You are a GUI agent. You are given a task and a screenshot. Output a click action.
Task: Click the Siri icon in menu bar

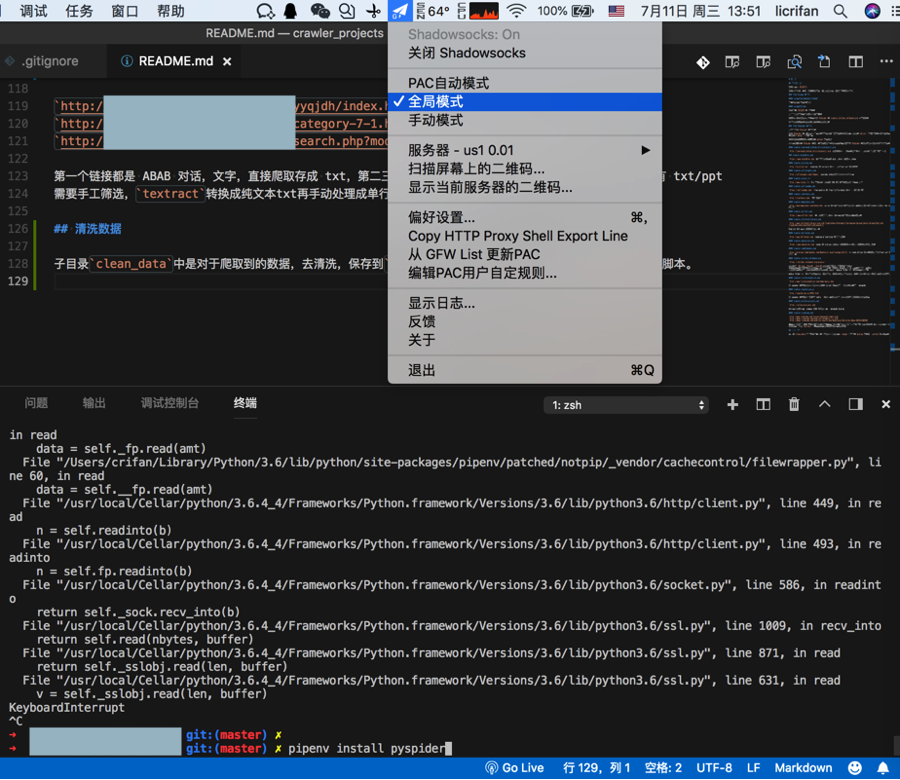(x=872, y=11)
